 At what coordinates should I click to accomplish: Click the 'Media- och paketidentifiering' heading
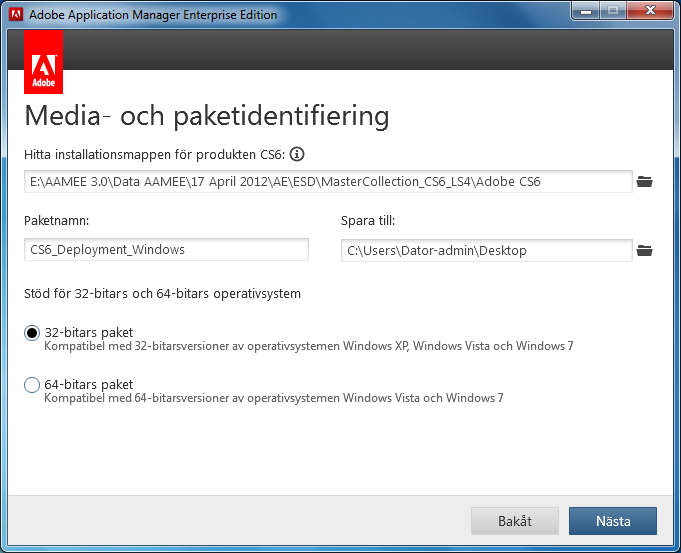click(x=207, y=116)
